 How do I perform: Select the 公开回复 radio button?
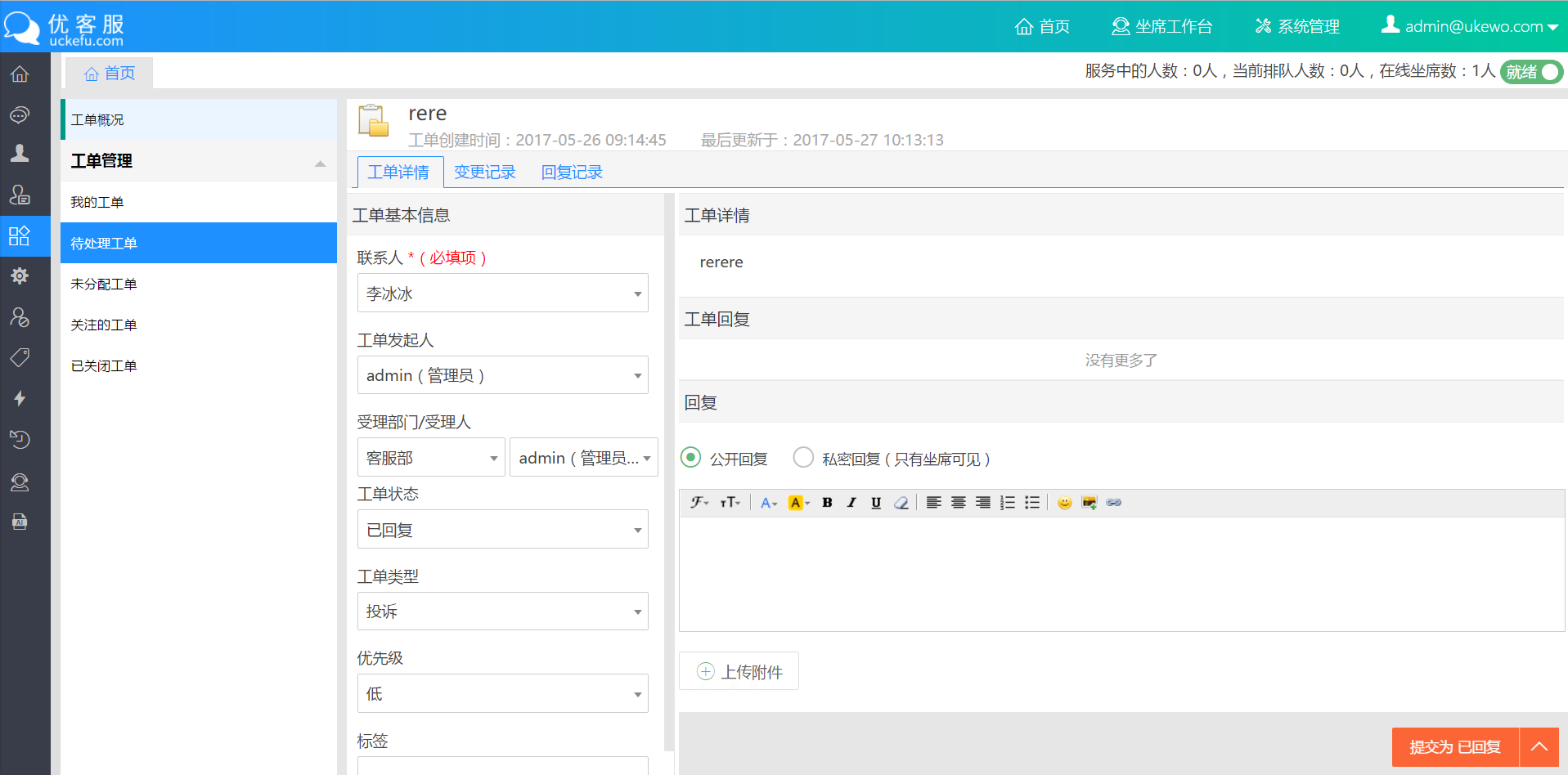coord(691,458)
